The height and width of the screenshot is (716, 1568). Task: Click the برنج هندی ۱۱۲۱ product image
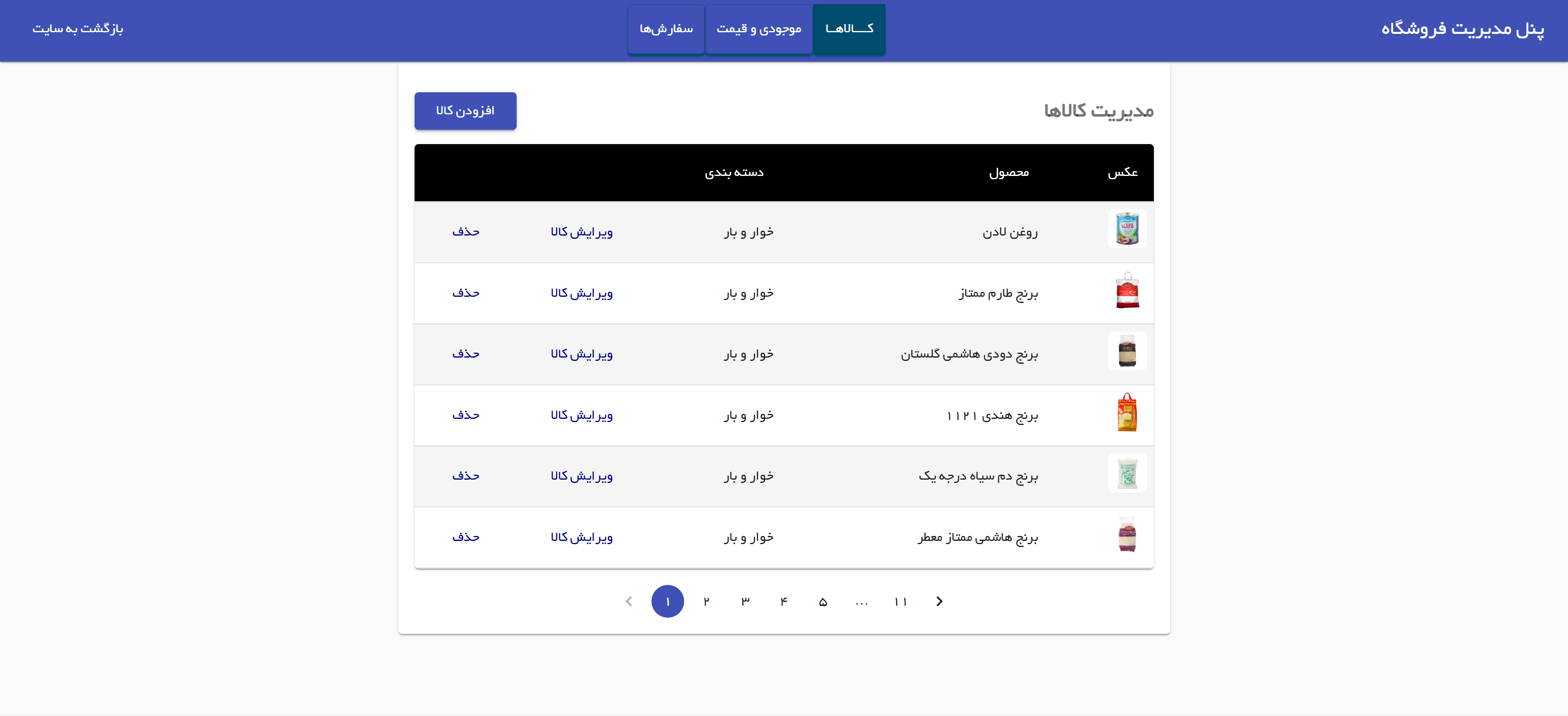tap(1127, 412)
